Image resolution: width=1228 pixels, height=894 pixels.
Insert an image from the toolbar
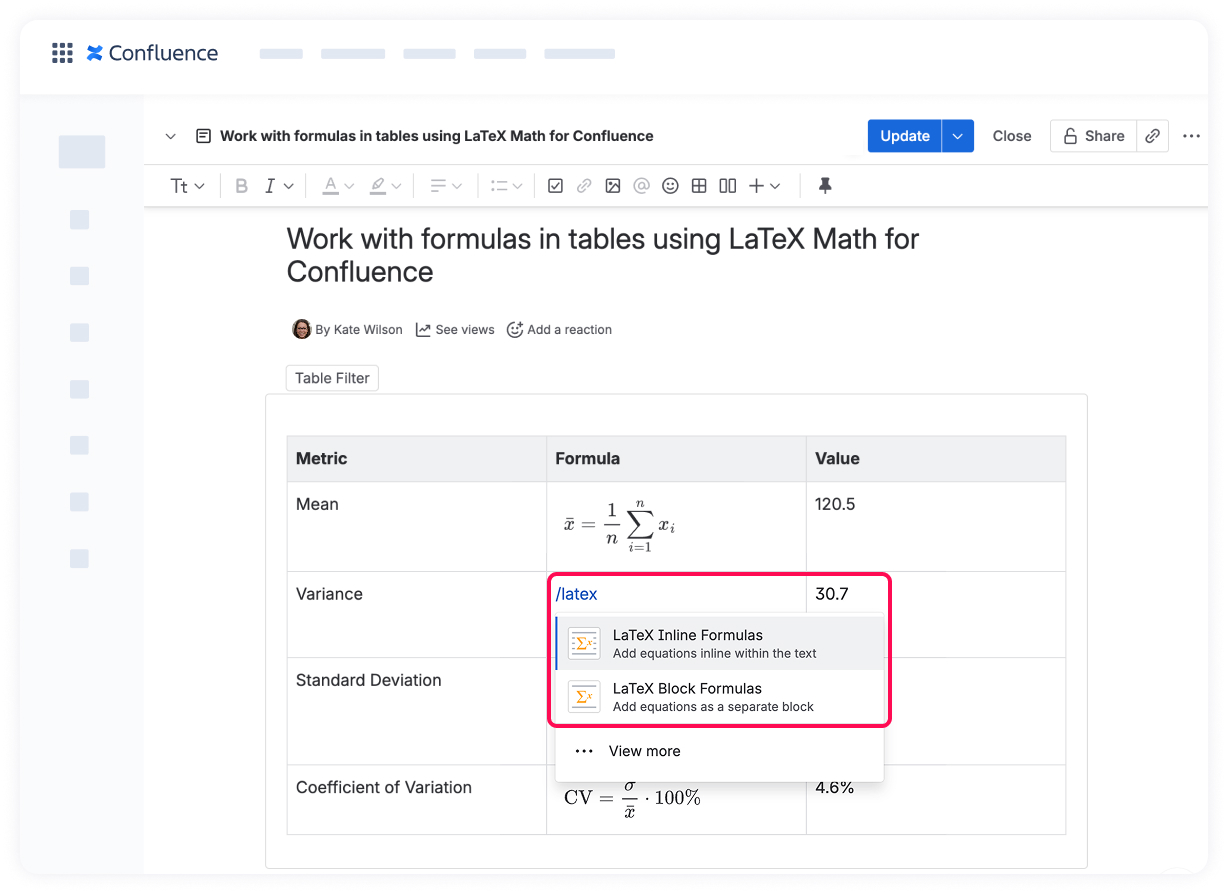click(613, 186)
